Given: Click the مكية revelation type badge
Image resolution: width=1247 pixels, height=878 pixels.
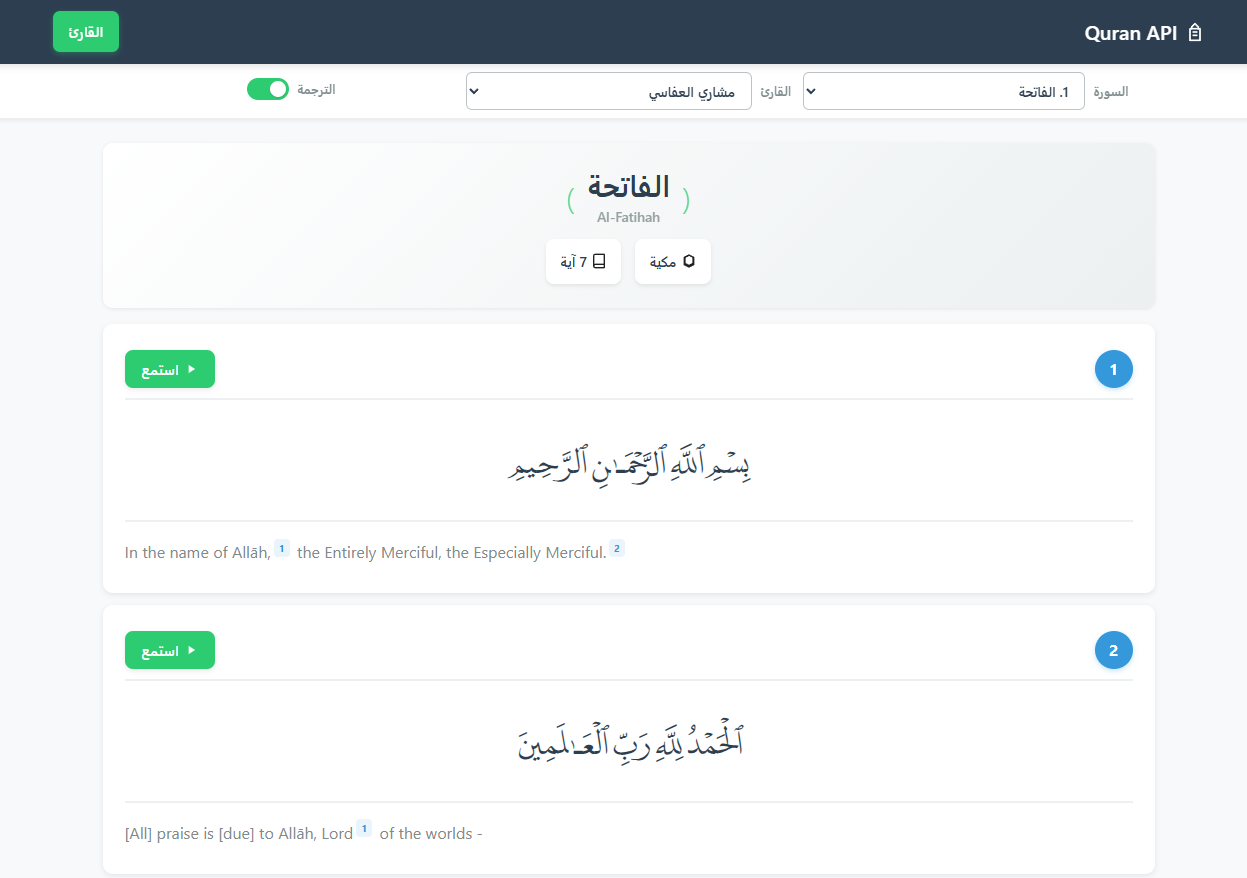Looking at the screenshot, I should click(x=672, y=261).
